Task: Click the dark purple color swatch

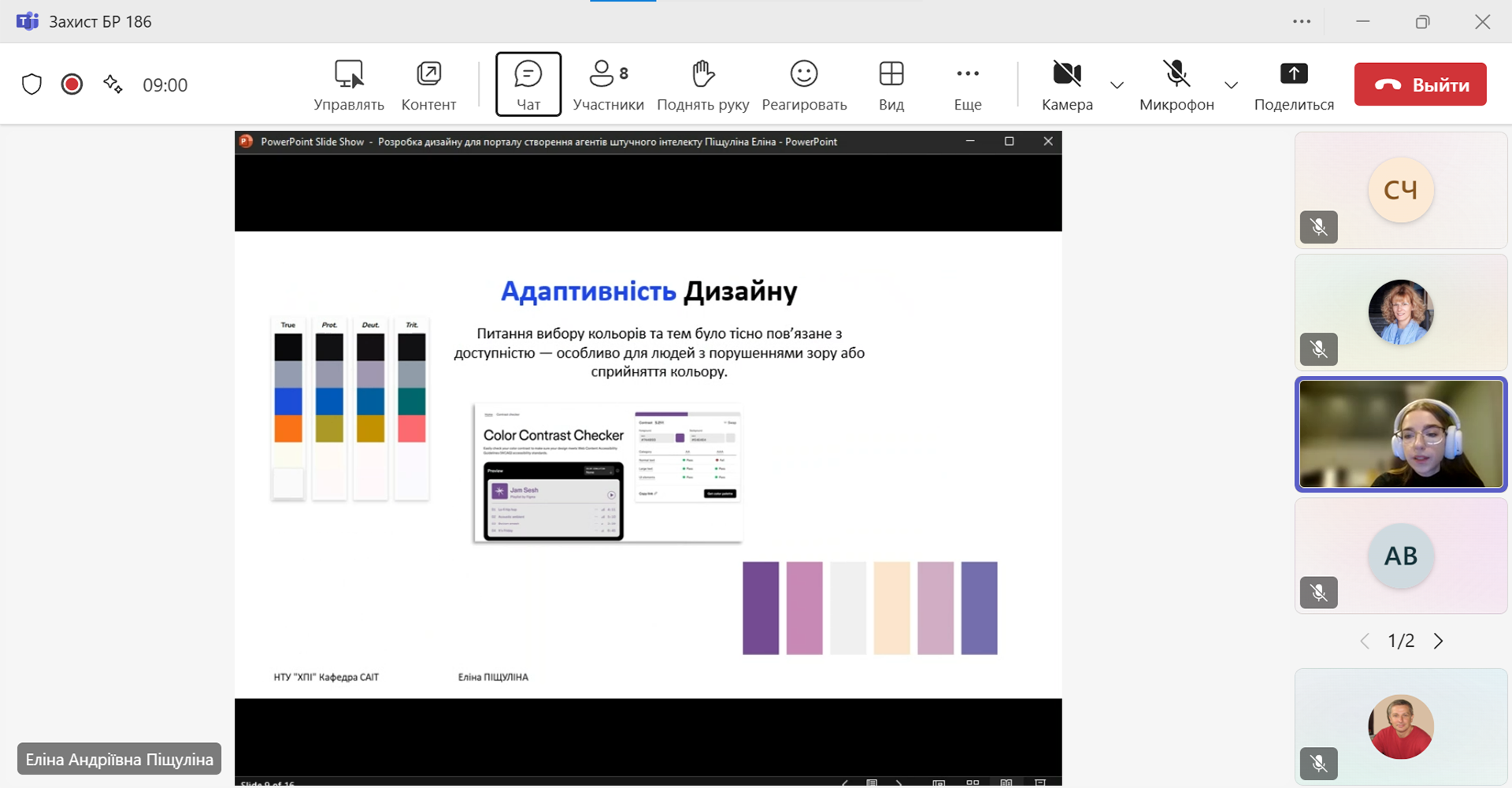Action: click(x=760, y=608)
